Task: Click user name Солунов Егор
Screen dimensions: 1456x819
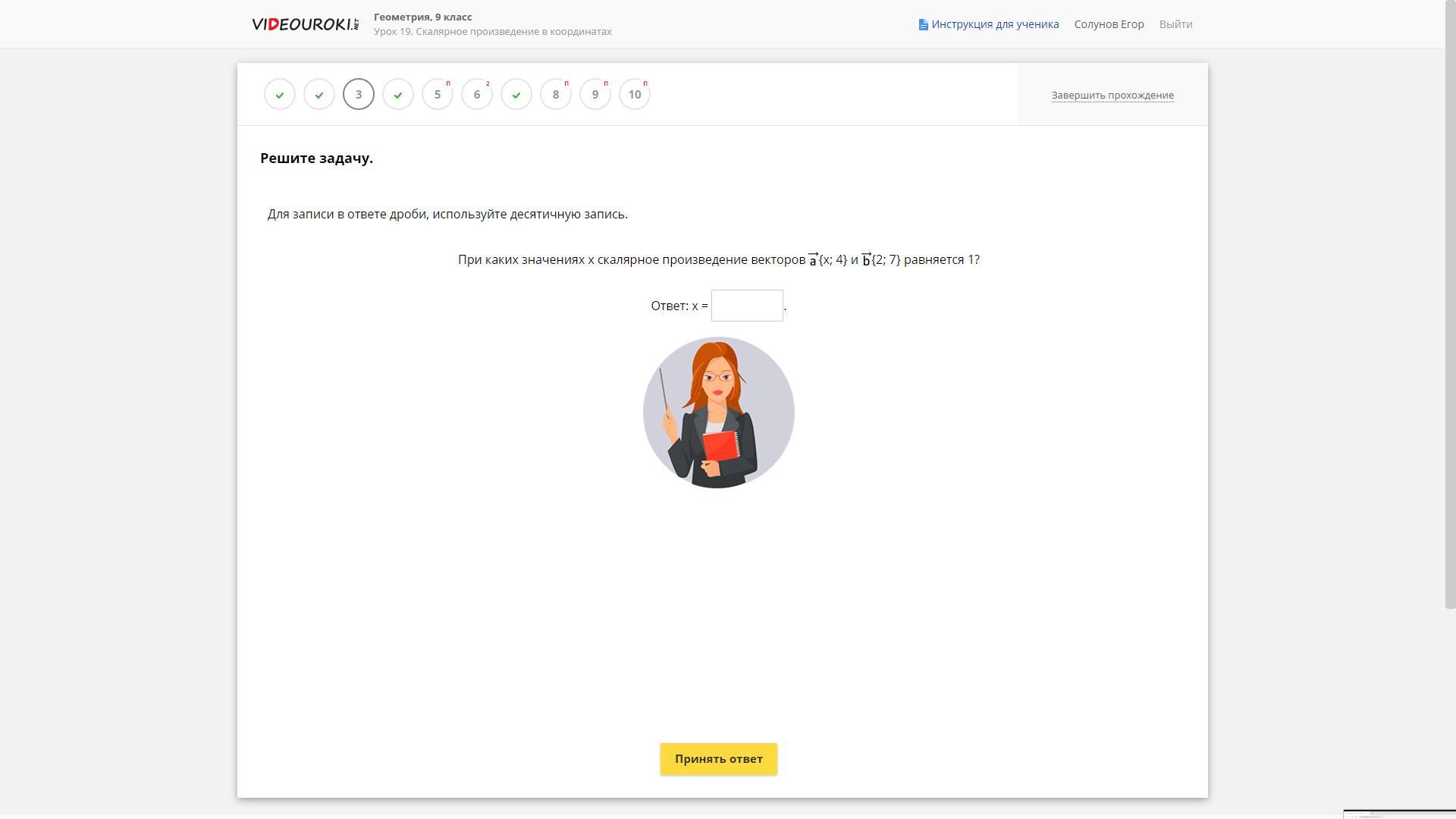Action: click(x=1109, y=24)
